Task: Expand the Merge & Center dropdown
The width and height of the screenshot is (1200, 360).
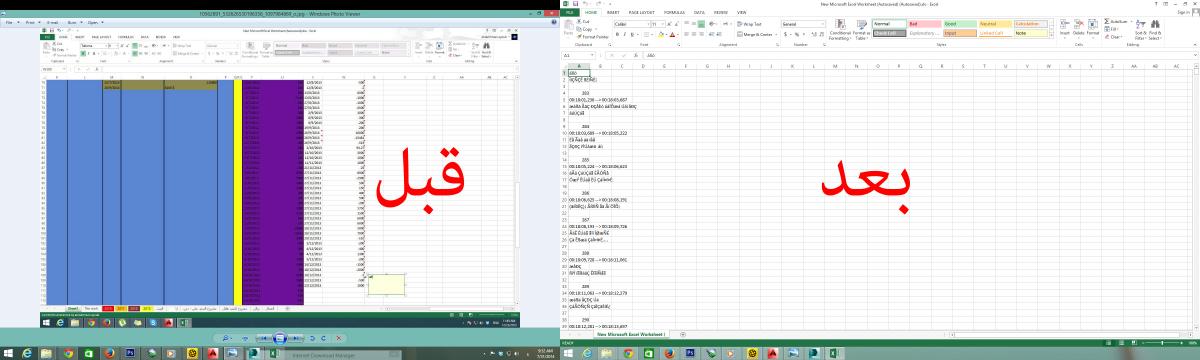Action: click(776, 33)
